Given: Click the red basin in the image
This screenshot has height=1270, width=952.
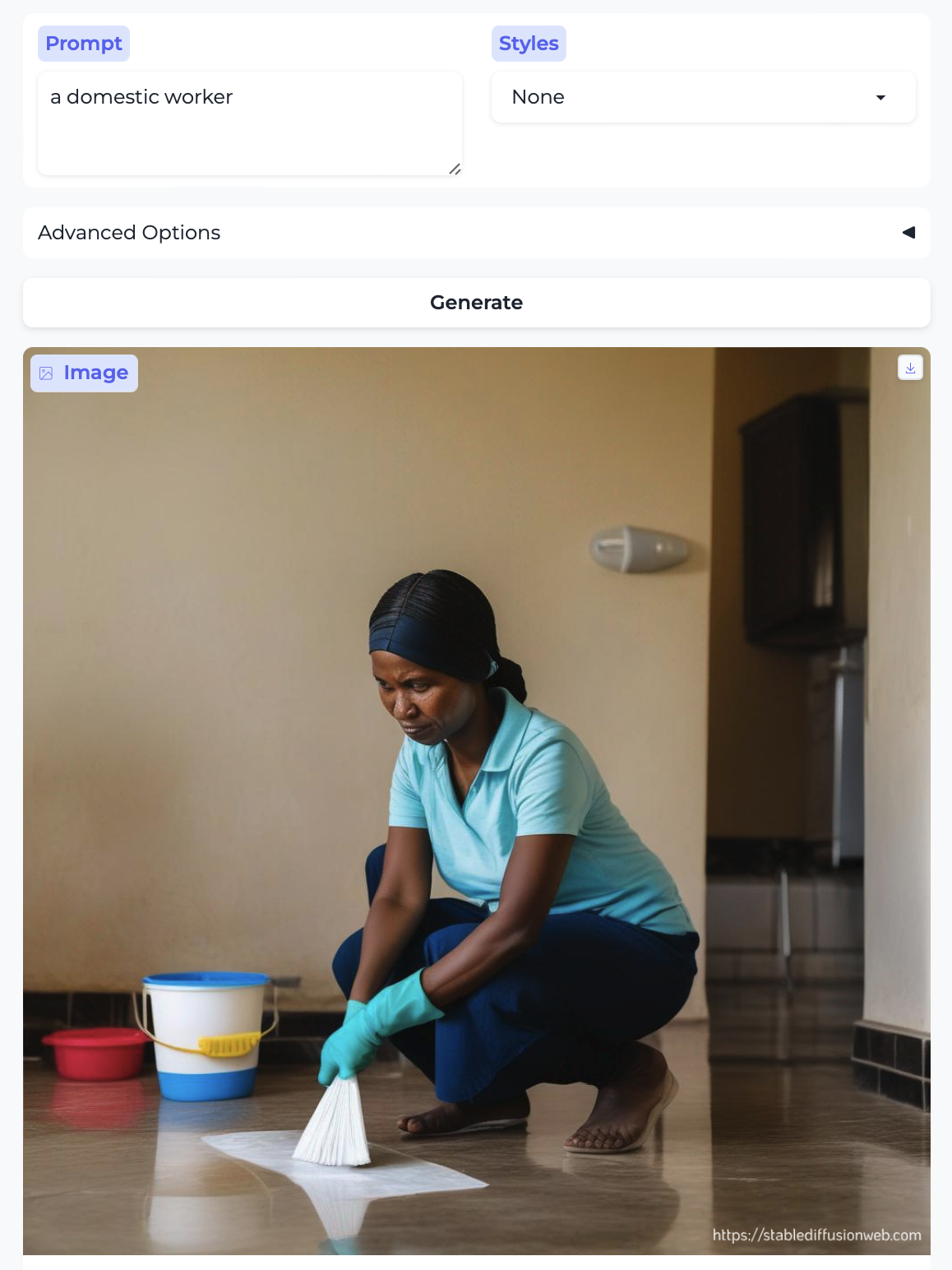Looking at the screenshot, I should tap(95, 1054).
